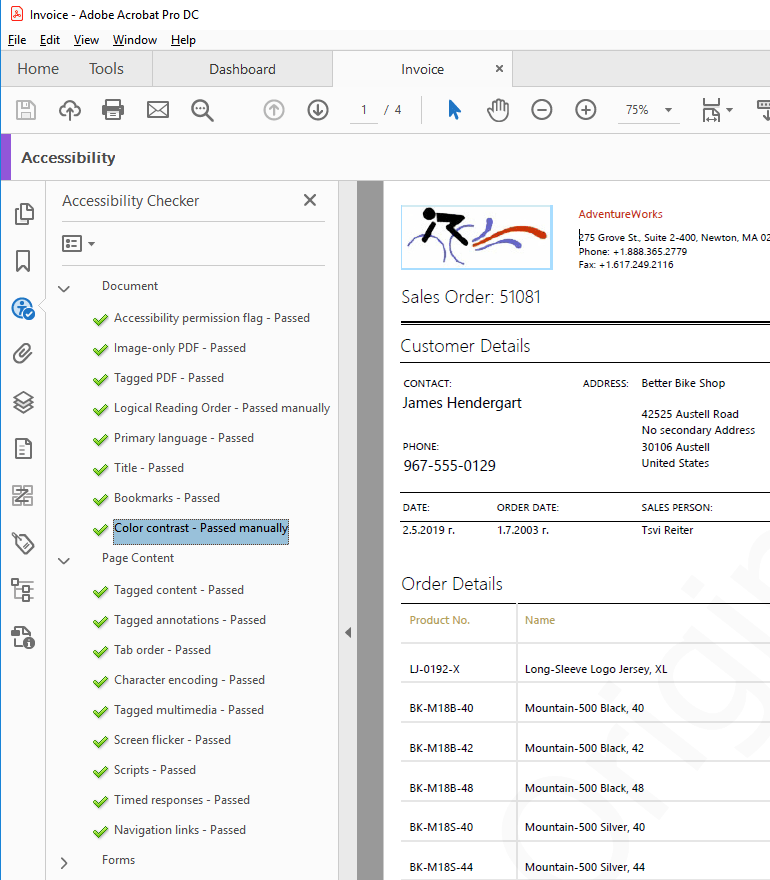Select Logical Reading Order - Passed manually

click(x=222, y=408)
